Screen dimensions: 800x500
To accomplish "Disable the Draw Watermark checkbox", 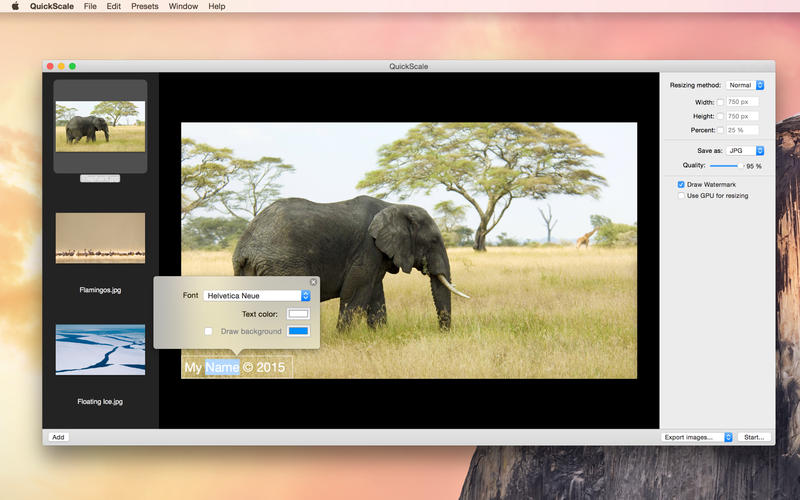I will click(x=681, y=185).
